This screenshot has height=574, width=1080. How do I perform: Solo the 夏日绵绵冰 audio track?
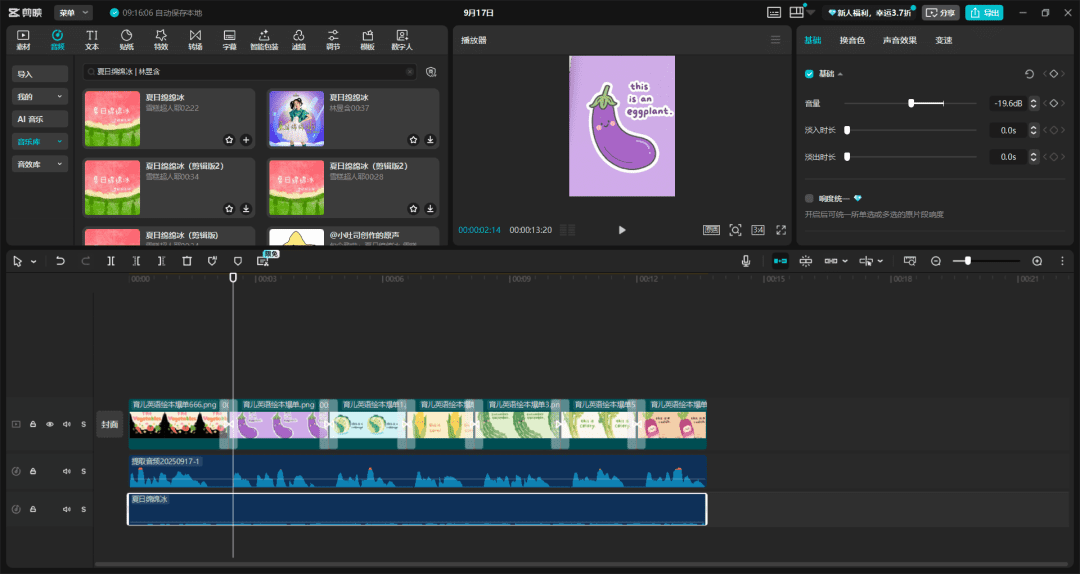(83, 509)
